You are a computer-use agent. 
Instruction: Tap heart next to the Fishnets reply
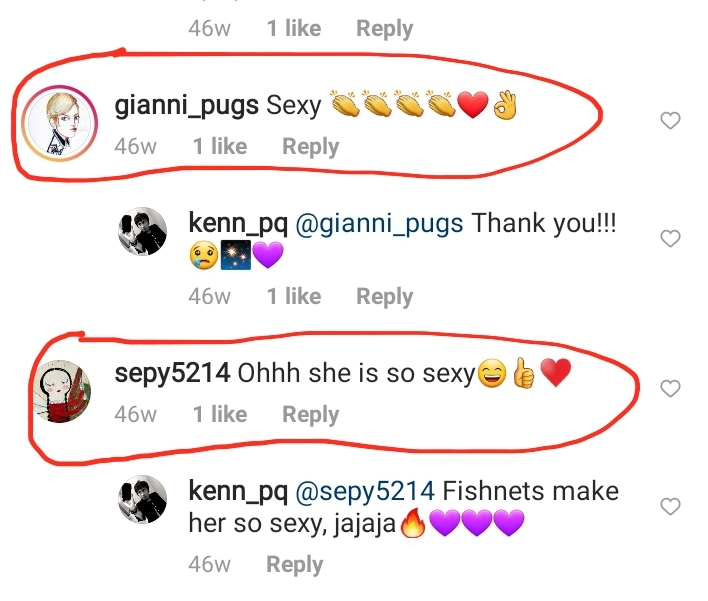672,506
